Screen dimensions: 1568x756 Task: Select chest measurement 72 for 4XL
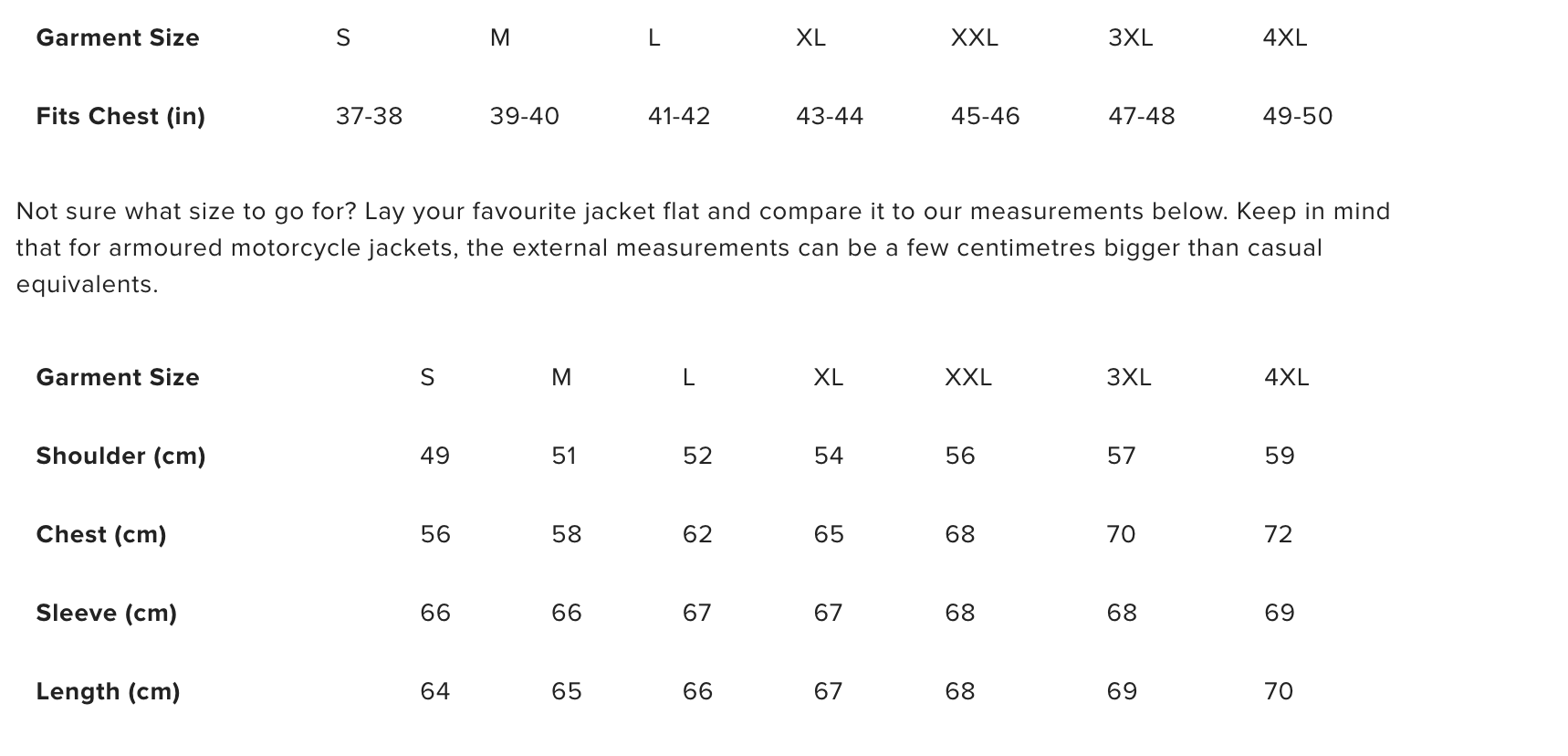coord(1278,534)
